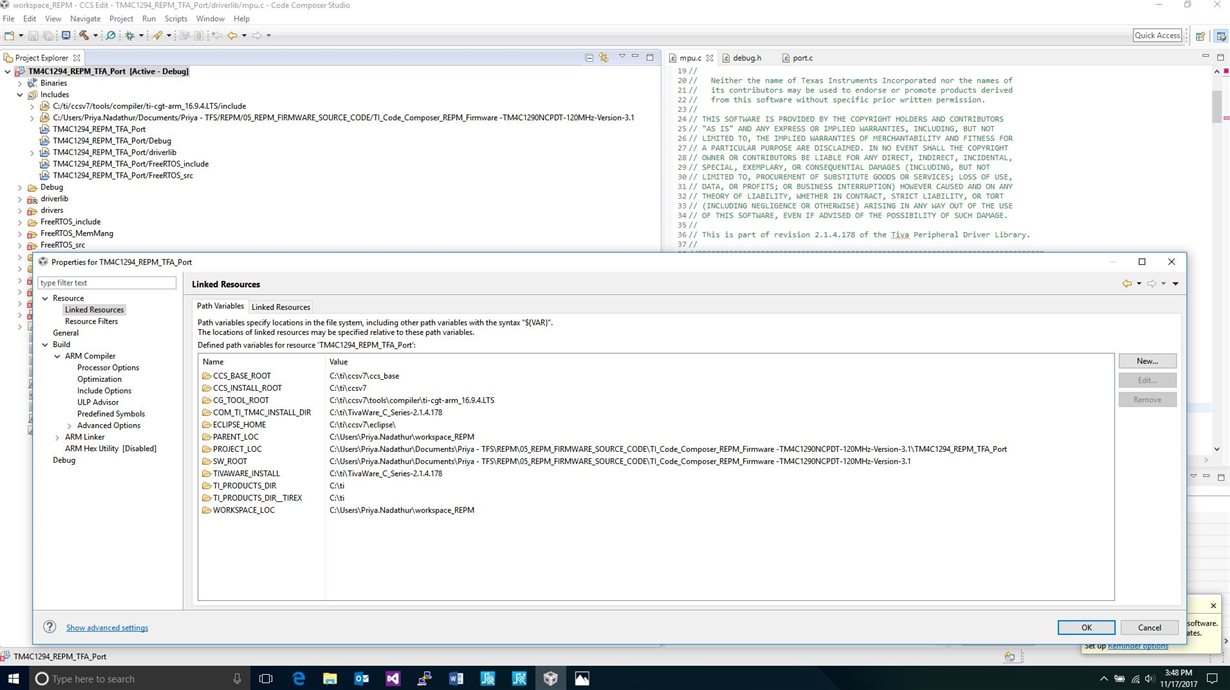1230x690 pixels.
Task: Select ARM Hex Utility [Disabled] item
Action: click(111, 449)
